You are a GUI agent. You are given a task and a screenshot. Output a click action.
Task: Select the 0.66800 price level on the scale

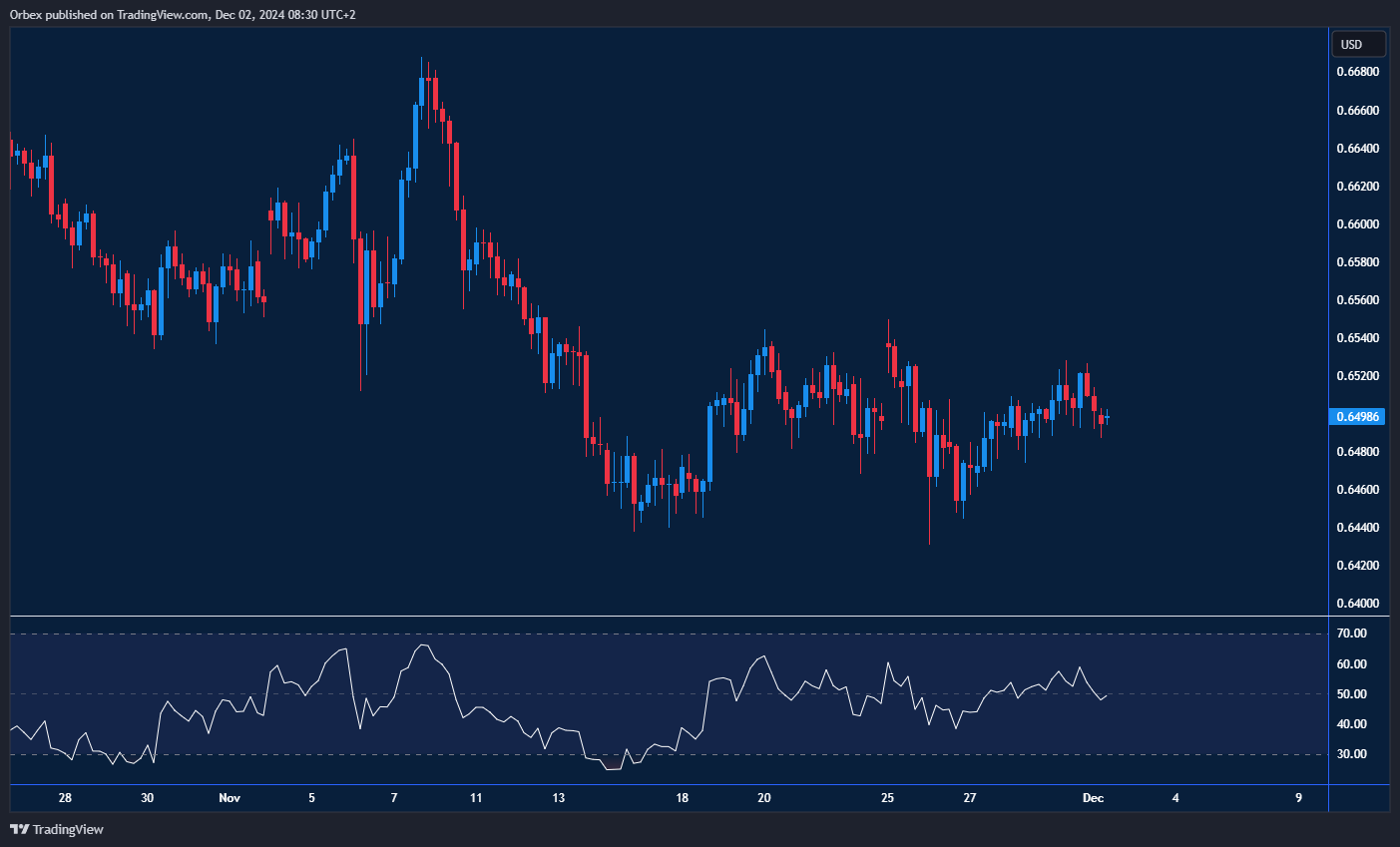(1358, 71)
